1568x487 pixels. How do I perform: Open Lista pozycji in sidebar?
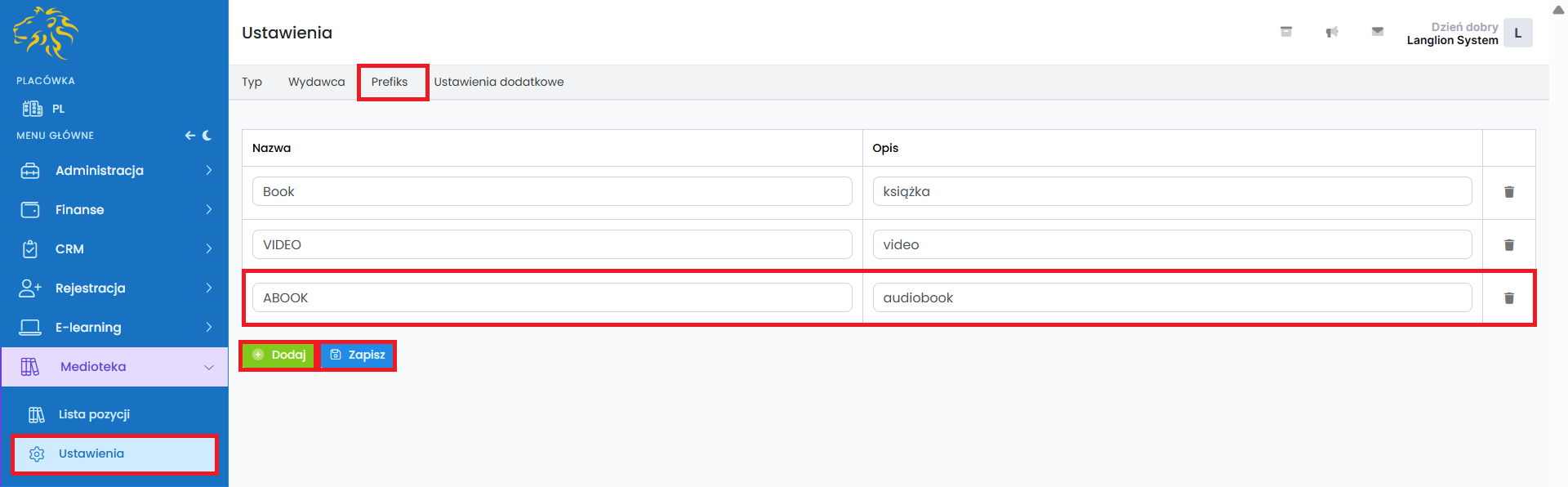click(94, 414)
